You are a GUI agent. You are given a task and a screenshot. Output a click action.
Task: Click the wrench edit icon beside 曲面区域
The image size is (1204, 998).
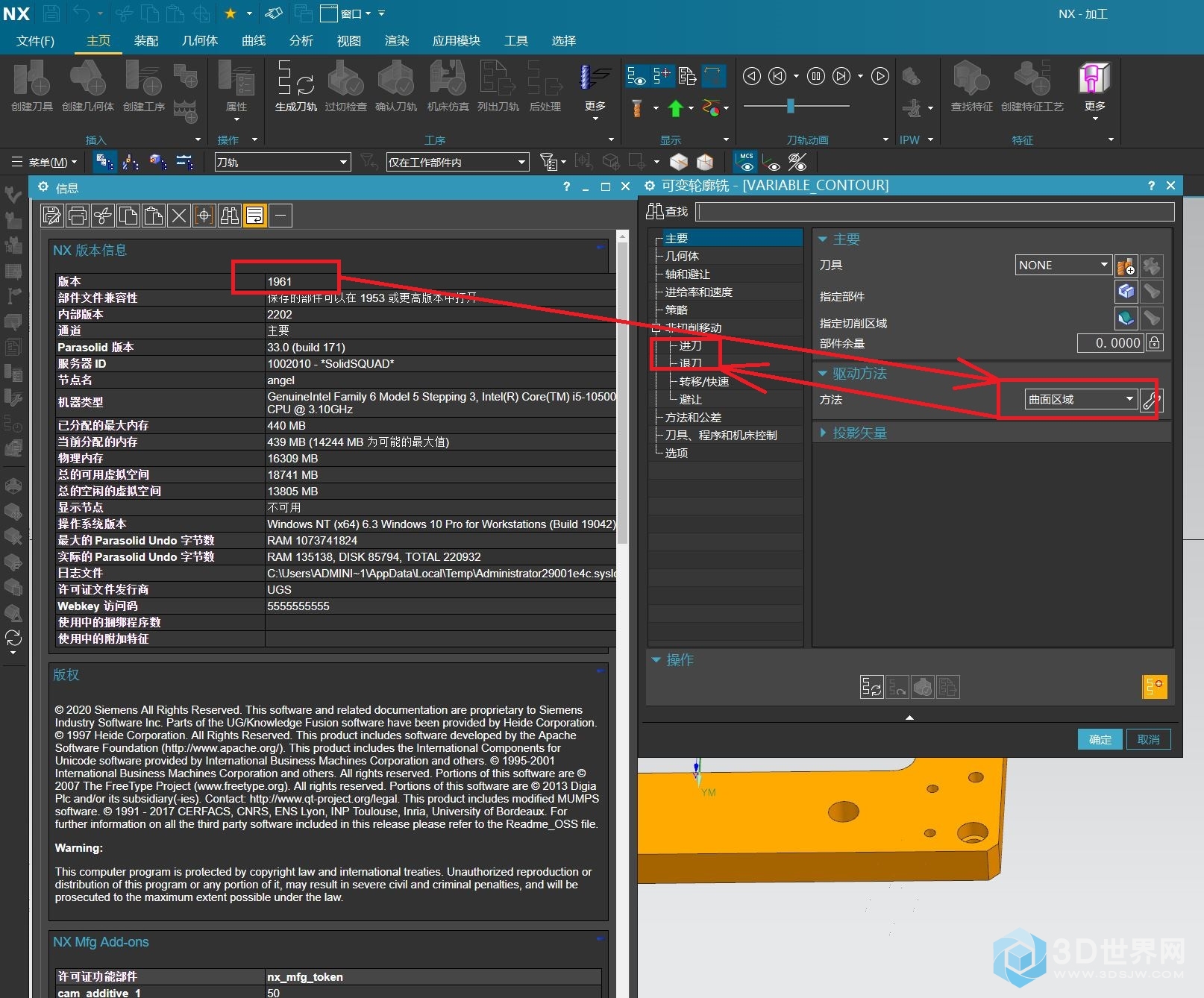tap(1151, 401)
